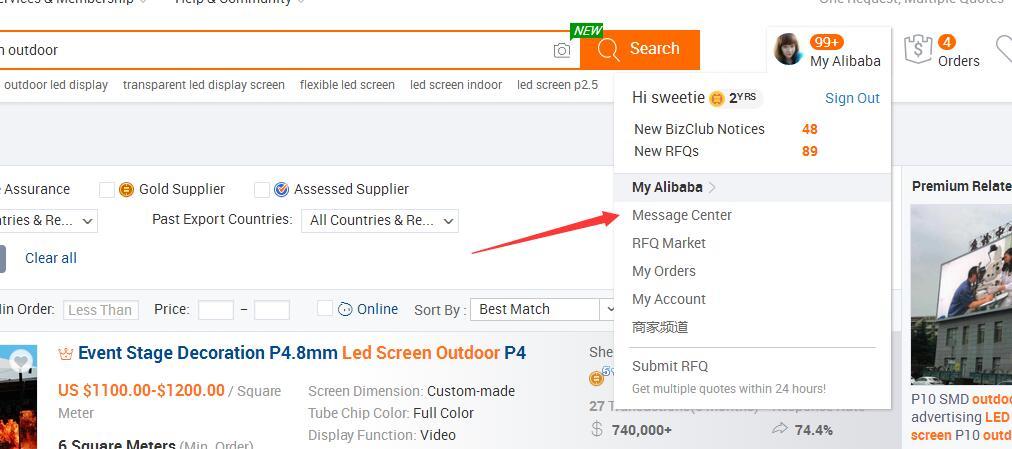The image size is (1012, 449).
Task: Enable the Online filter checkbox
Action: [x=325, y=308]
